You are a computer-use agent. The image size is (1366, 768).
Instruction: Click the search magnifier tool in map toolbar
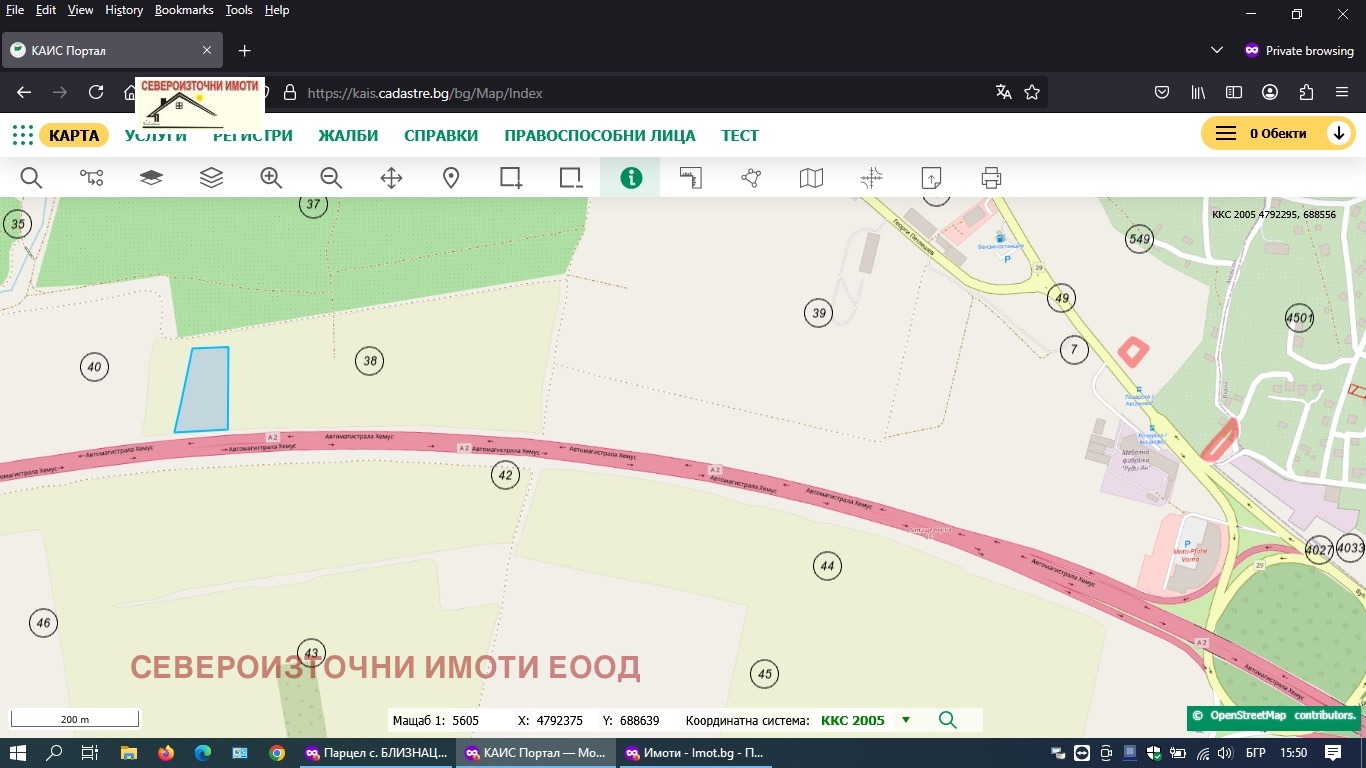[x=31, y=178]
